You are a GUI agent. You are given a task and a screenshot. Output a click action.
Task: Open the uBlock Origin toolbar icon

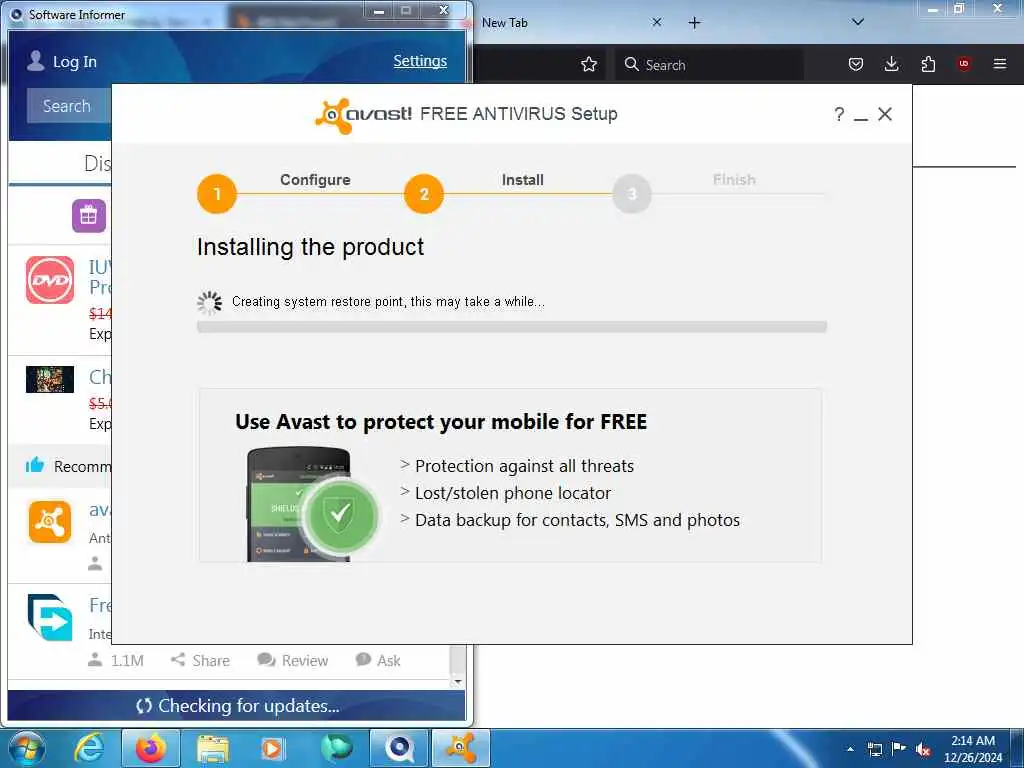click(964, 64)
